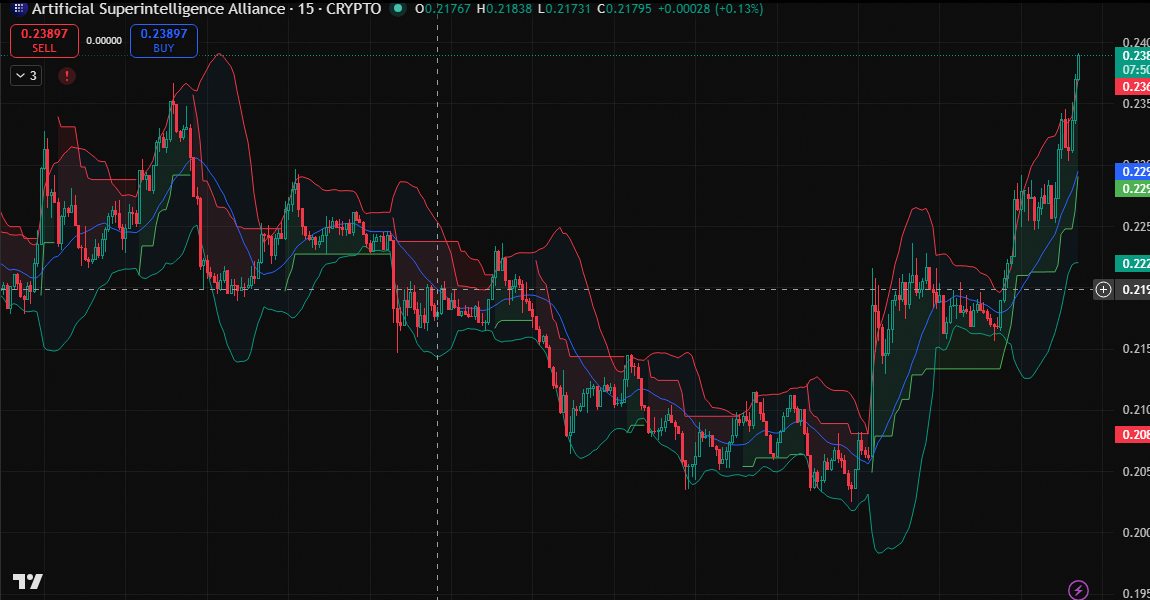The width and height of the screenshot is (1150, 600).
Task: Click the red 0.236 price label
Action: pos(1133,87)
